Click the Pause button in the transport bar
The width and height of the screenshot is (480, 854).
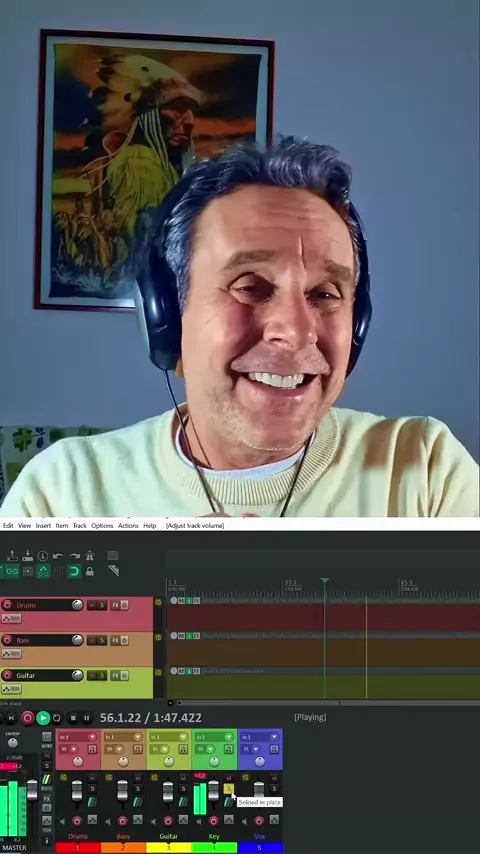(86, 718)
